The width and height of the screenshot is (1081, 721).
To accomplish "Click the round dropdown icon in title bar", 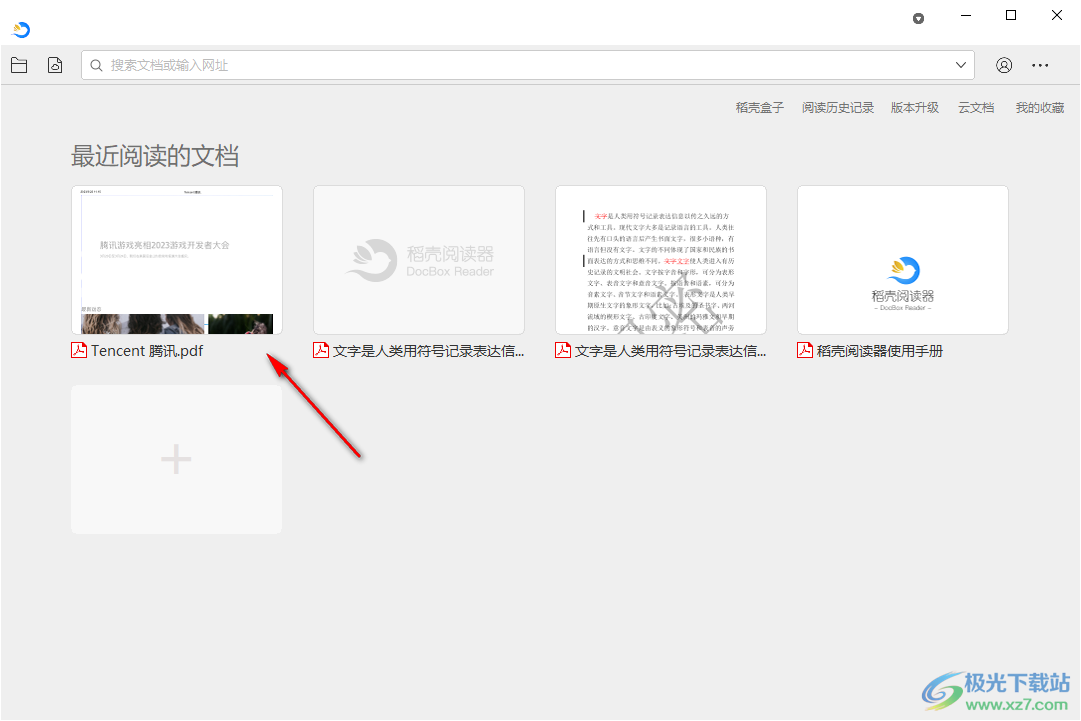I will click(x=918, y=19).
